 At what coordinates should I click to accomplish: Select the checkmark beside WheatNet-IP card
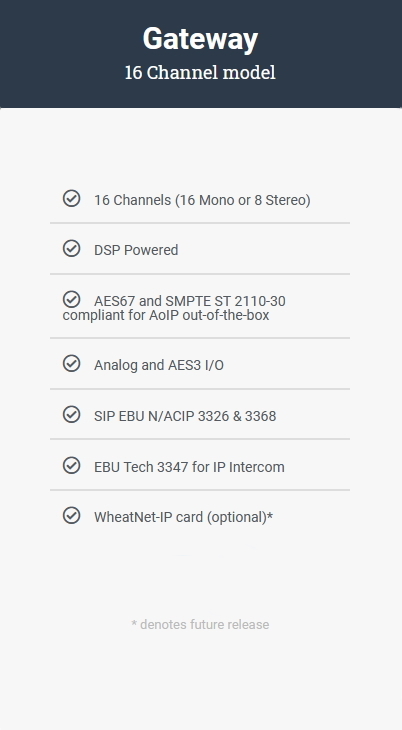click(71, 516)
